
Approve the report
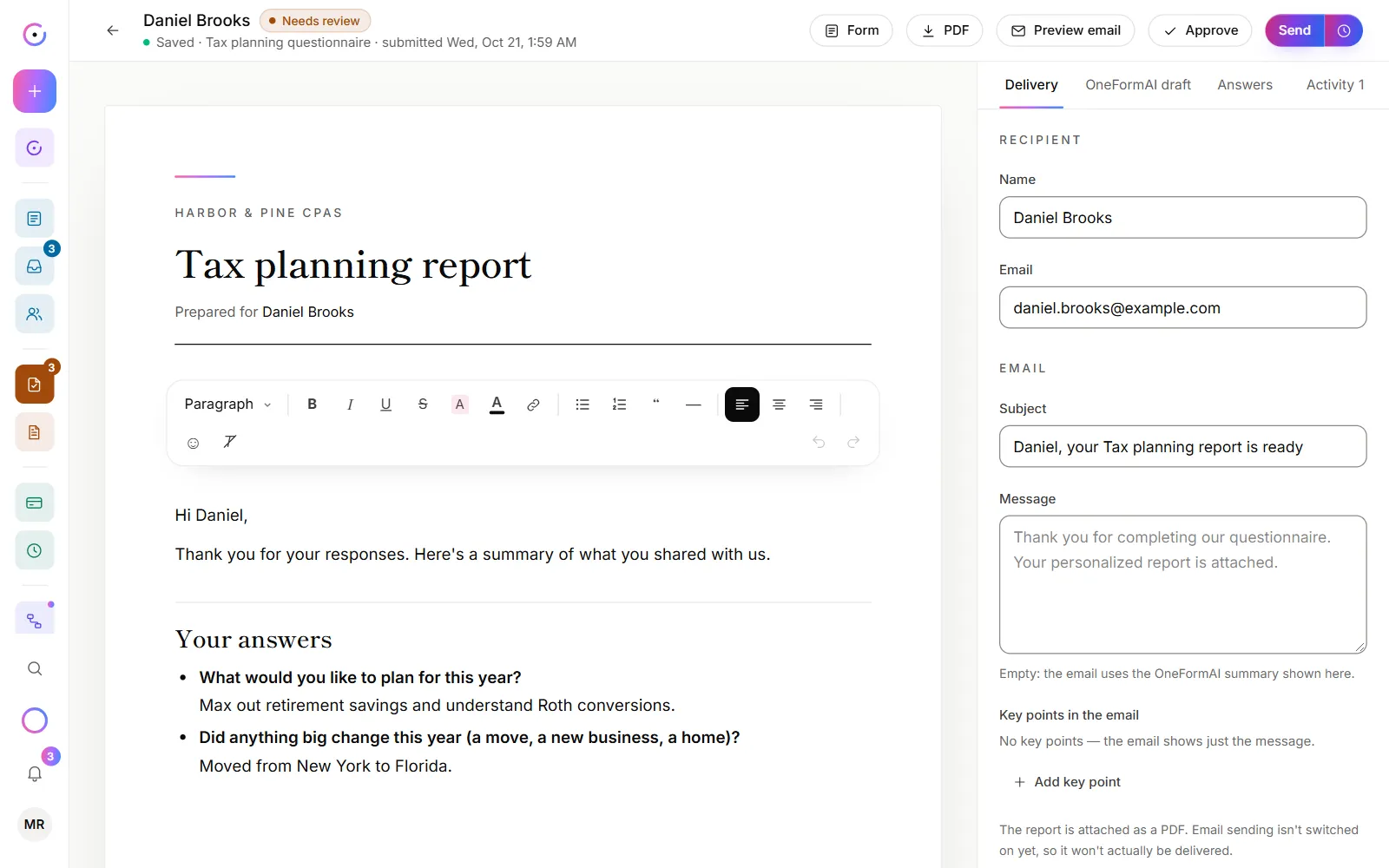[1200, 30]
